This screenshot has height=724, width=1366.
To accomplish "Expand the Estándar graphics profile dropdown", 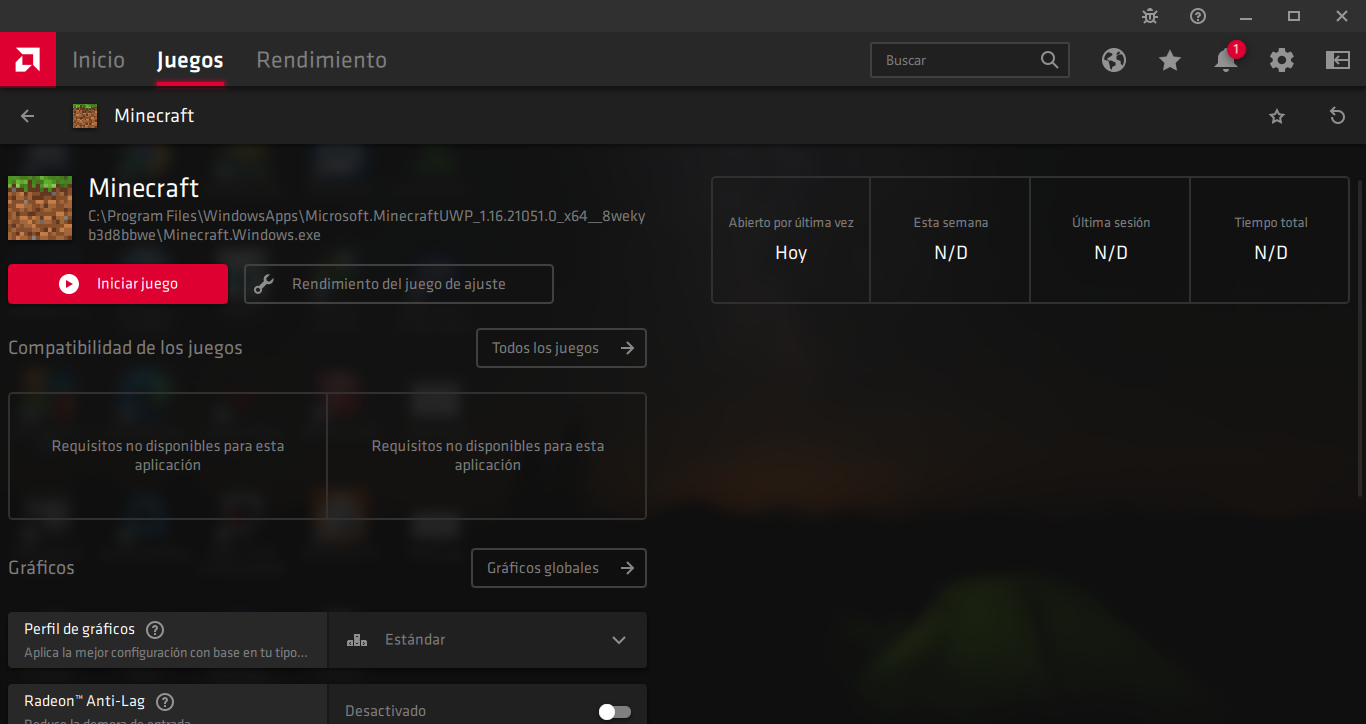I will tap(487, 640).
